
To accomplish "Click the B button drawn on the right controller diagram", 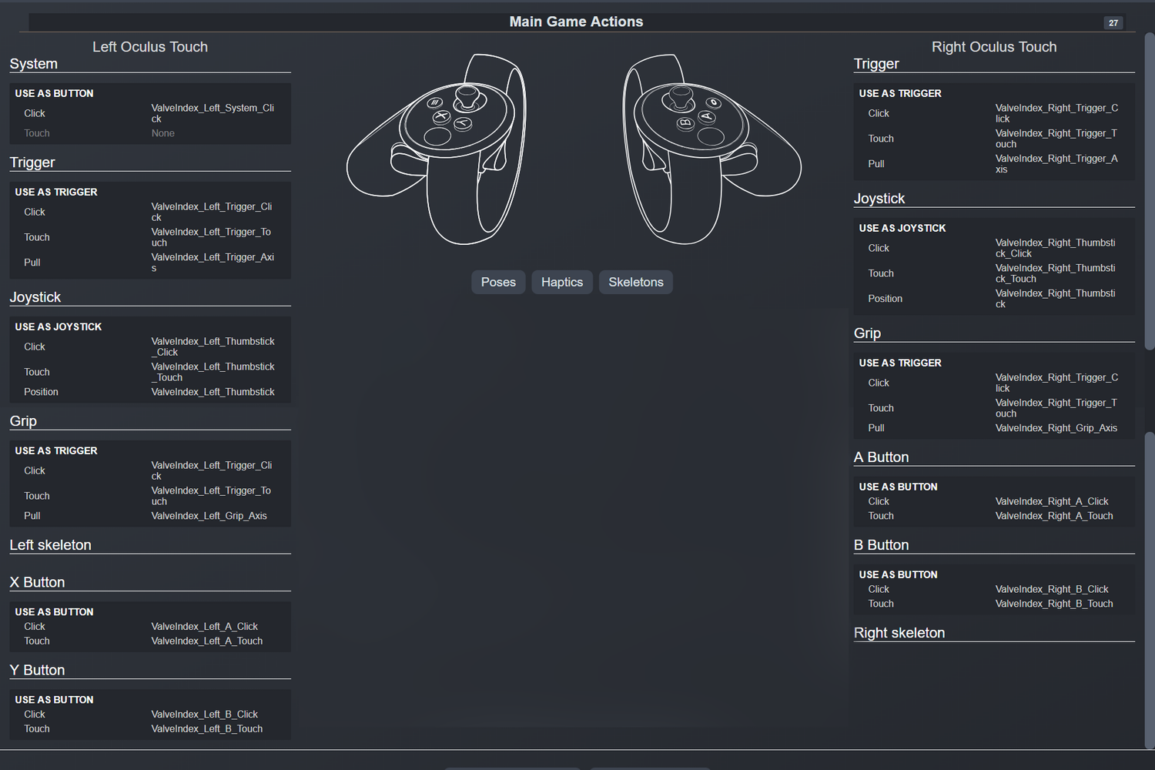I will pos(686,123).
